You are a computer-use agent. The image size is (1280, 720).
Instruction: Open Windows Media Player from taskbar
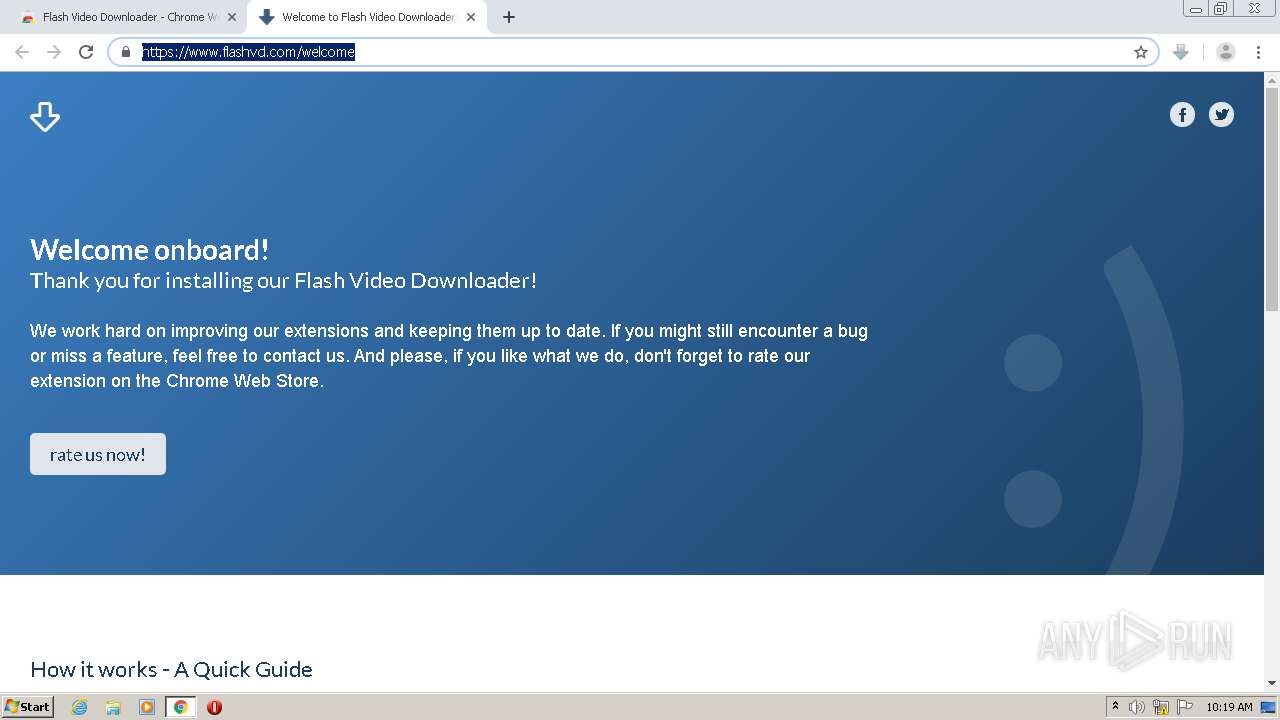click(147, 707)
